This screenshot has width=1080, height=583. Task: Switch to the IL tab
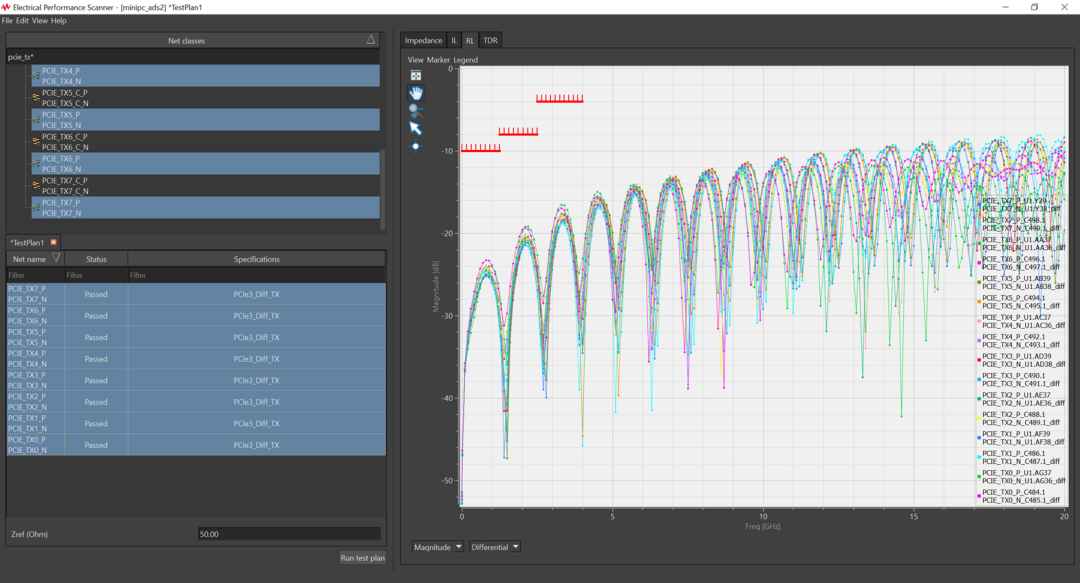point(454,41)
